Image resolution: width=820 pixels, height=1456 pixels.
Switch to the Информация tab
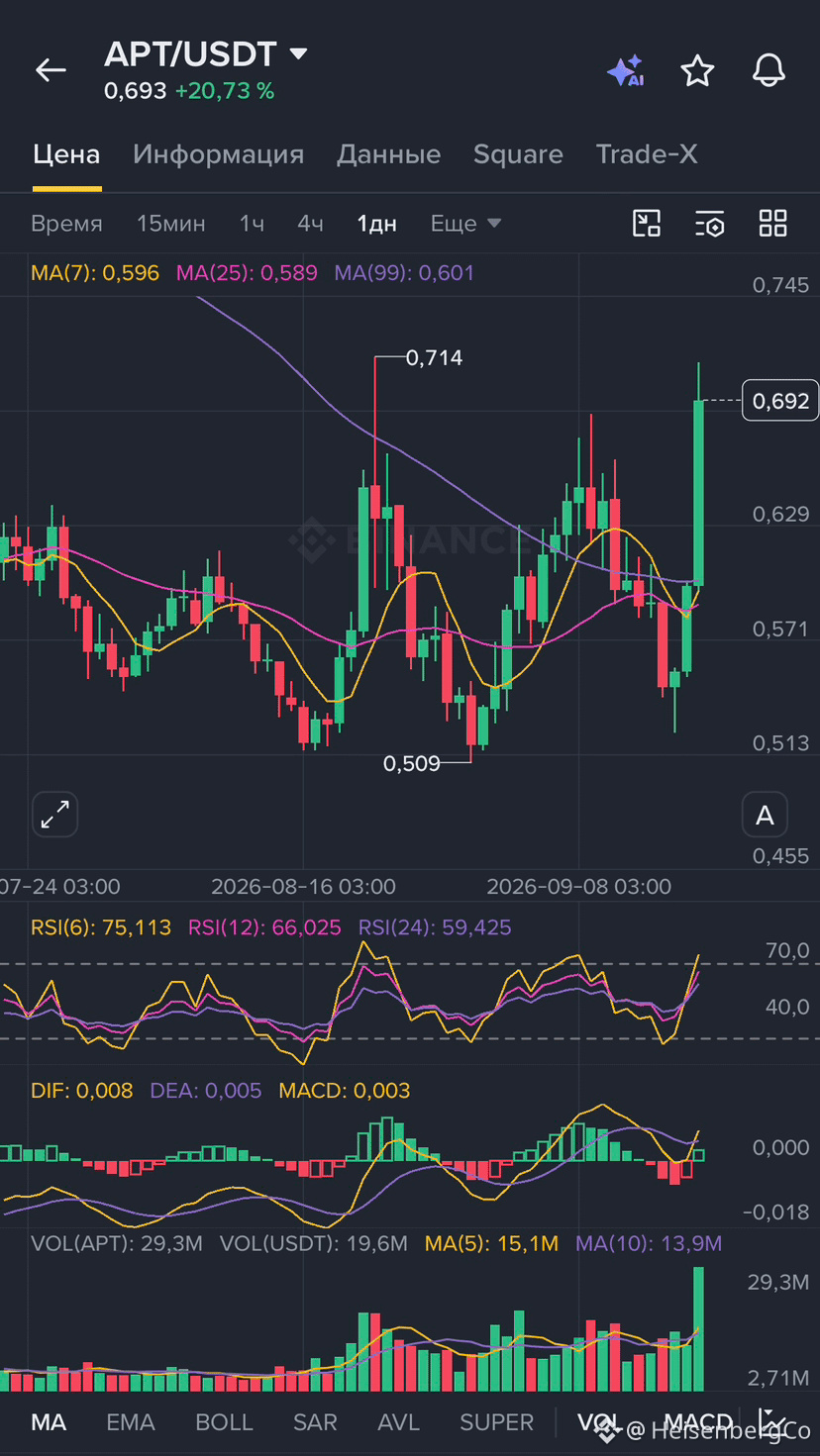click(218, 154)
